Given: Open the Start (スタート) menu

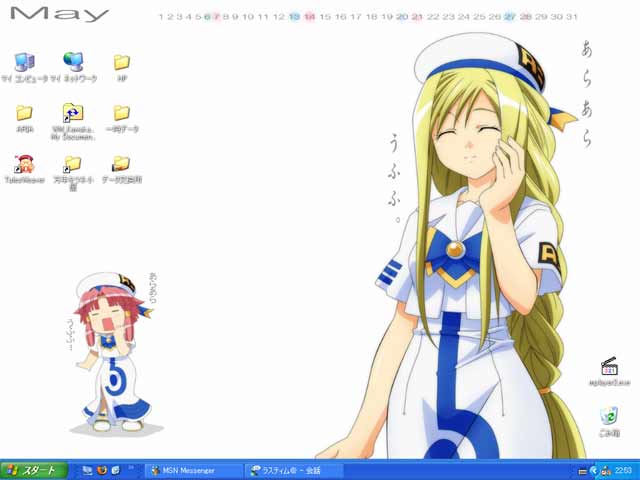Looking at the screenshot, I should click(x=34, y=470).
